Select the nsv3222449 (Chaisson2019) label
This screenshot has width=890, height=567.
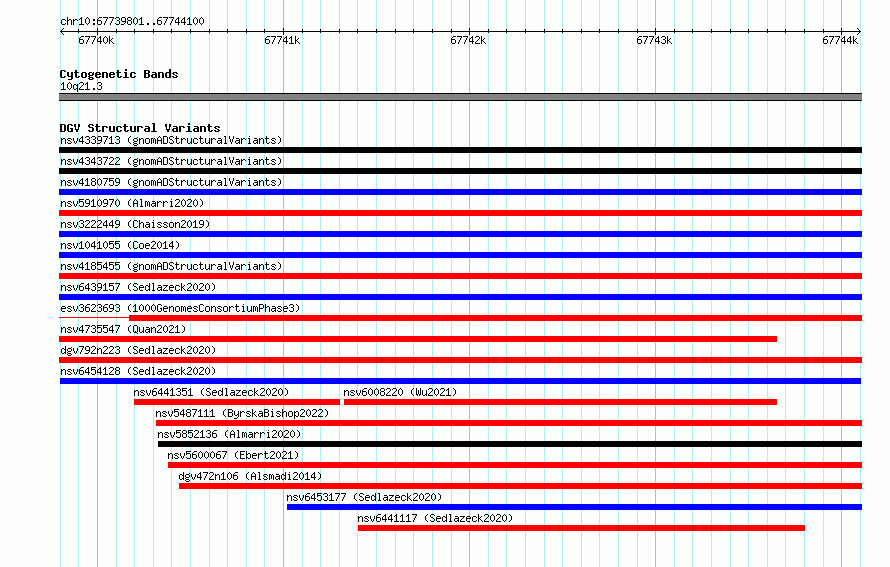[x=135, y=224]
